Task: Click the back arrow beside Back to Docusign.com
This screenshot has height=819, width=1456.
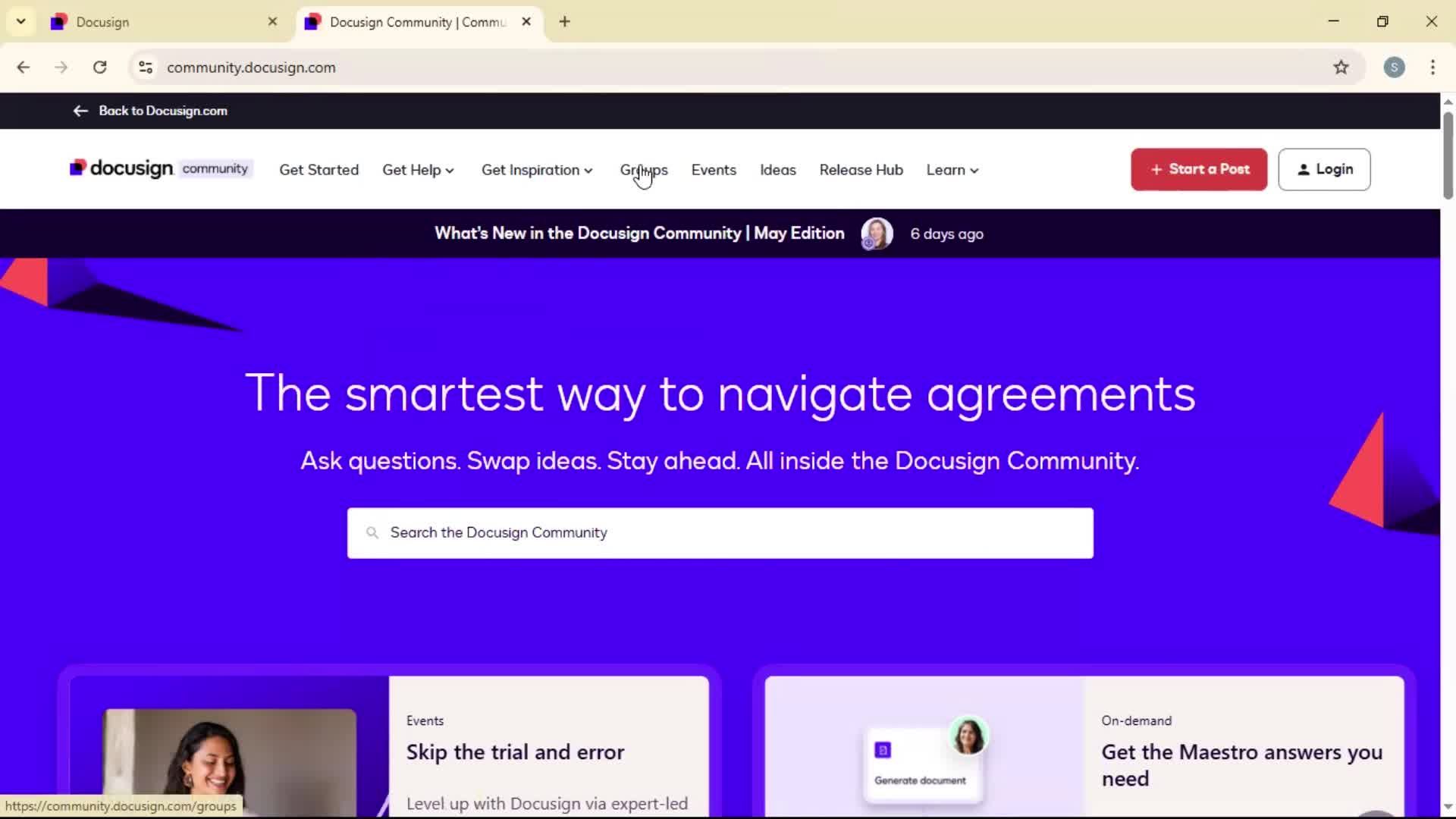Action: tap(80, 111)
